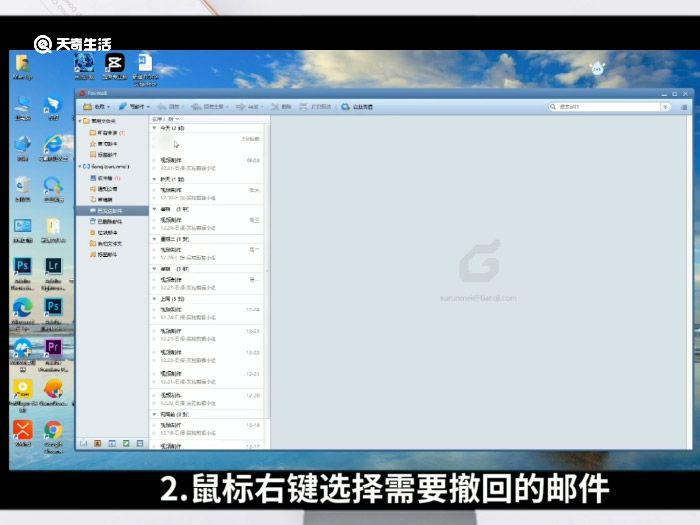Select the Lightroom (Lr) desktop shortcut
The height and width of the screenshot is (525, 700).
(x=54, y=273)
